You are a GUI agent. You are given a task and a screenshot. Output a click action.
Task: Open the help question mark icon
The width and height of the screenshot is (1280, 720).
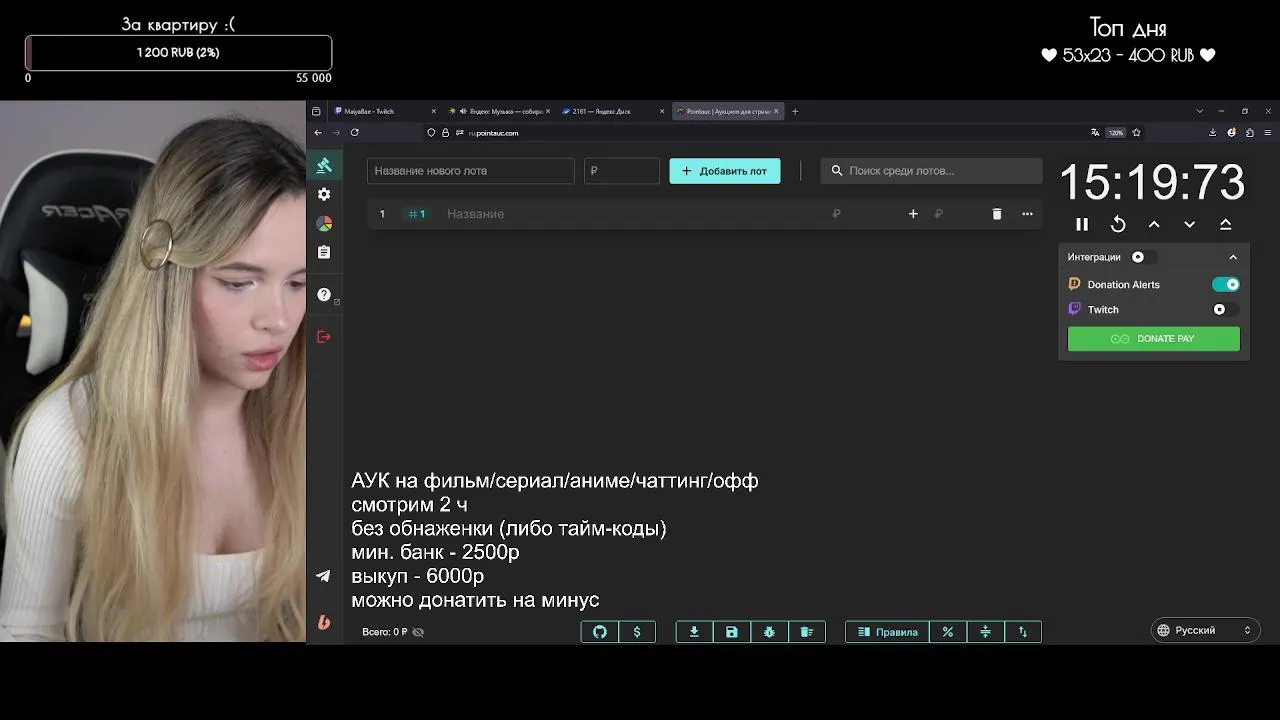click(x=323, y=295)
